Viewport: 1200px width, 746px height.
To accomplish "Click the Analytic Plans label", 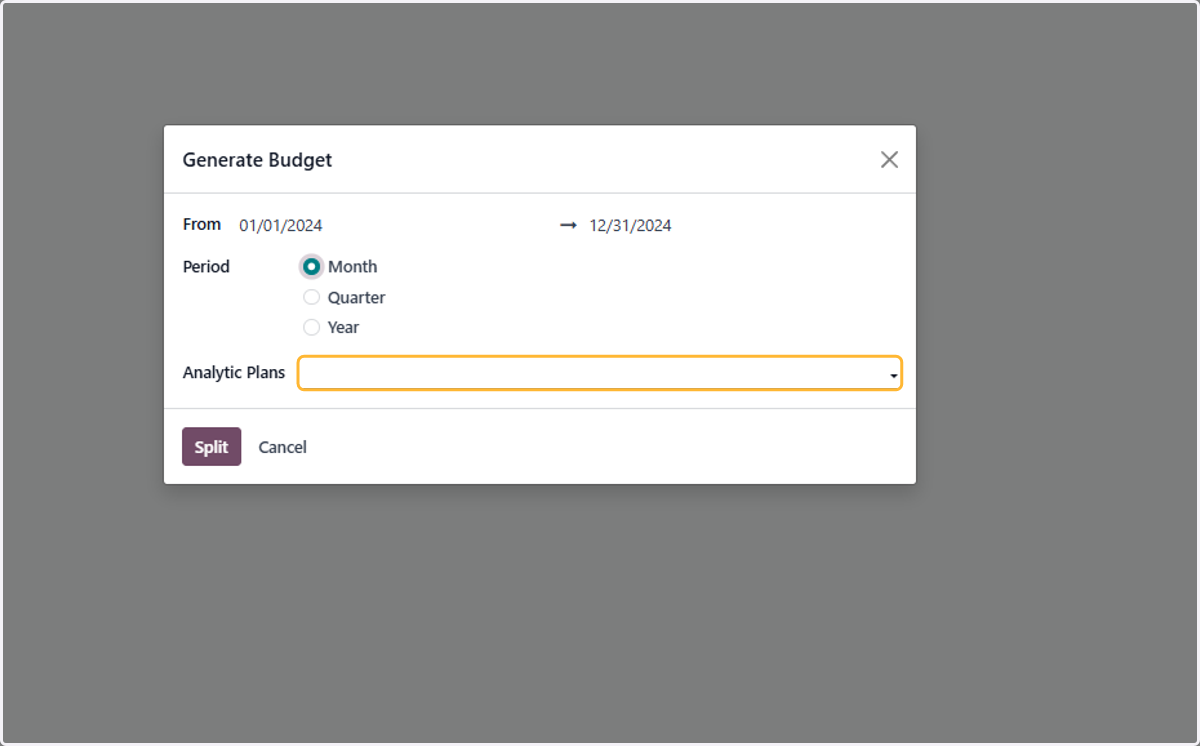I will (x=234, y=372).
